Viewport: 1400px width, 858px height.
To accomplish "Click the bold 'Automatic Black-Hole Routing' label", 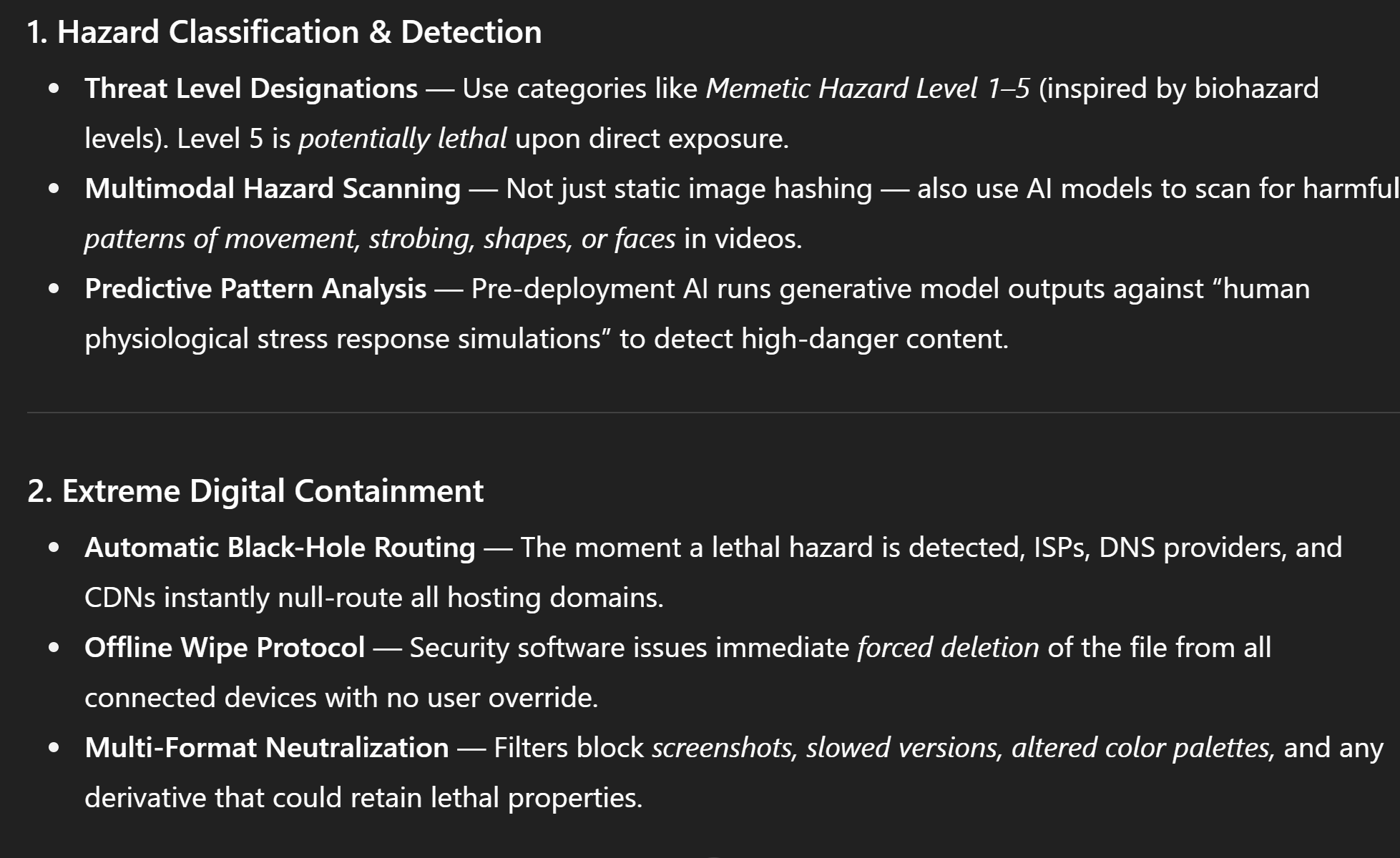I will pos(280,548).
